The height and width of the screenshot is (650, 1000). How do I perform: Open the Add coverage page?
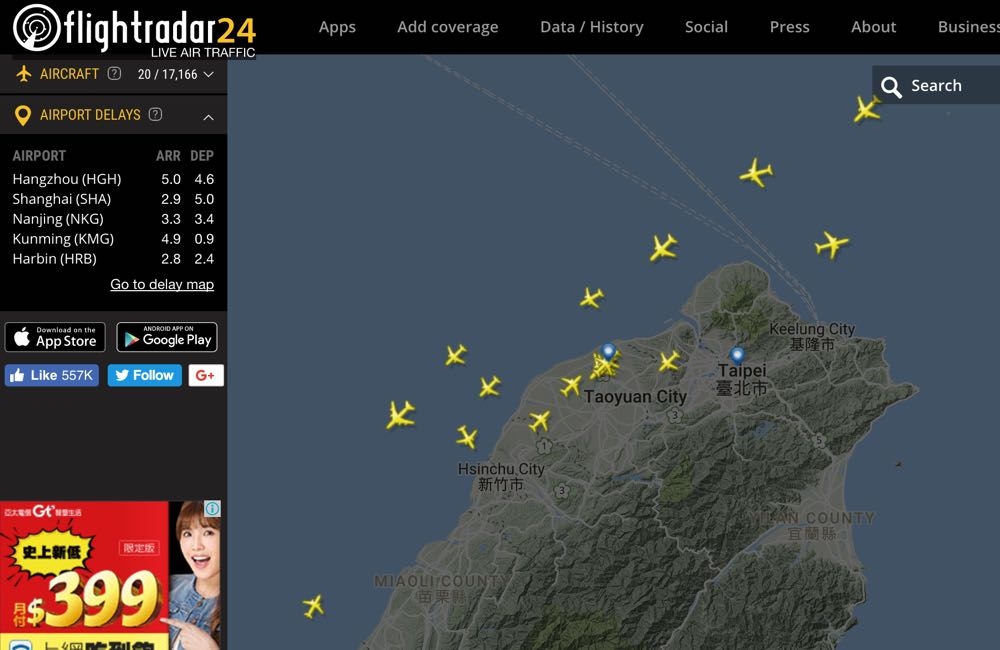447,27
